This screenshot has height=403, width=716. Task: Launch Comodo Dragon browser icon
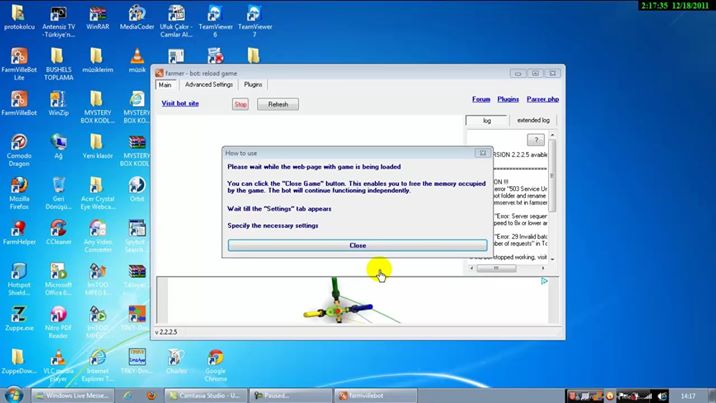[19, 150]
